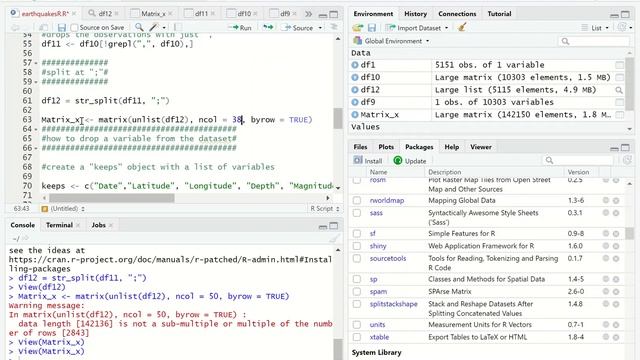Open the Plots tab

coord(386,147)
